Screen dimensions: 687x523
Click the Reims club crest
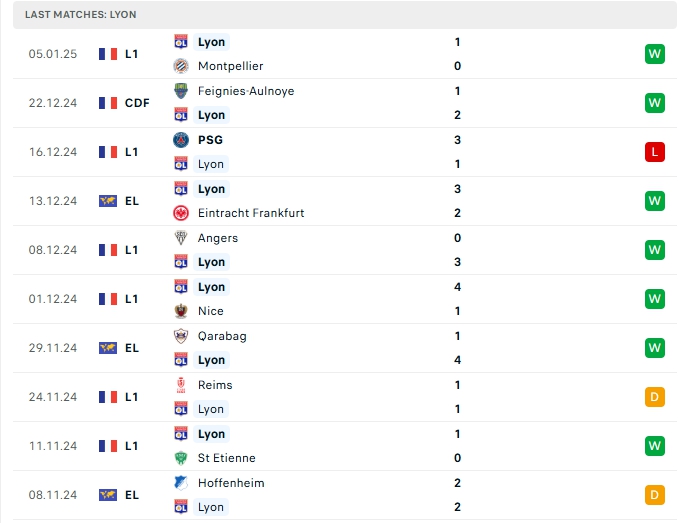(x=181, y=385)
